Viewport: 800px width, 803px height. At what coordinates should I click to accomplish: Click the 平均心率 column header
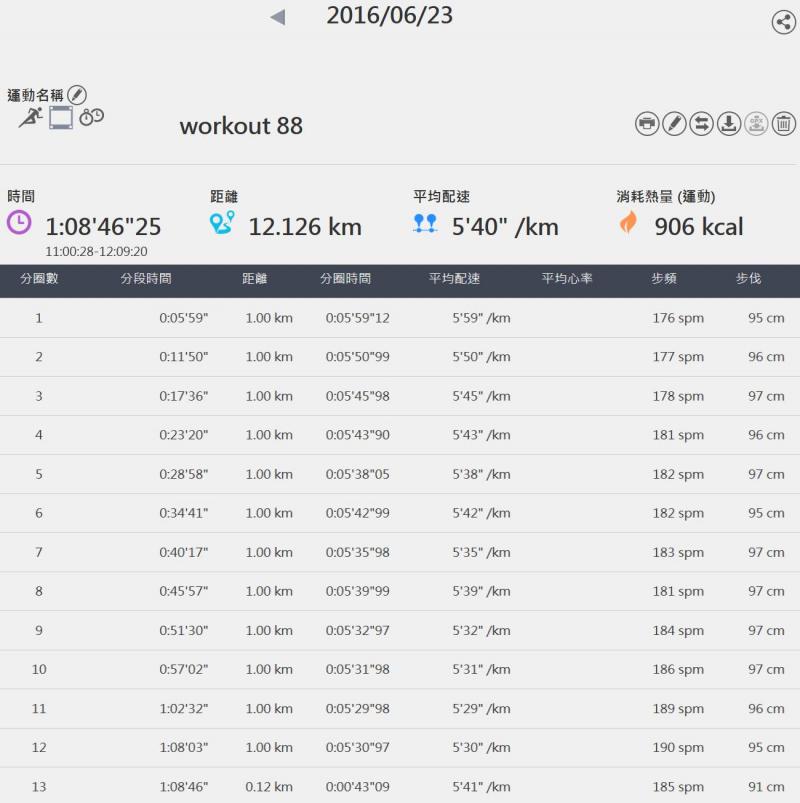[x=567, y=279]
